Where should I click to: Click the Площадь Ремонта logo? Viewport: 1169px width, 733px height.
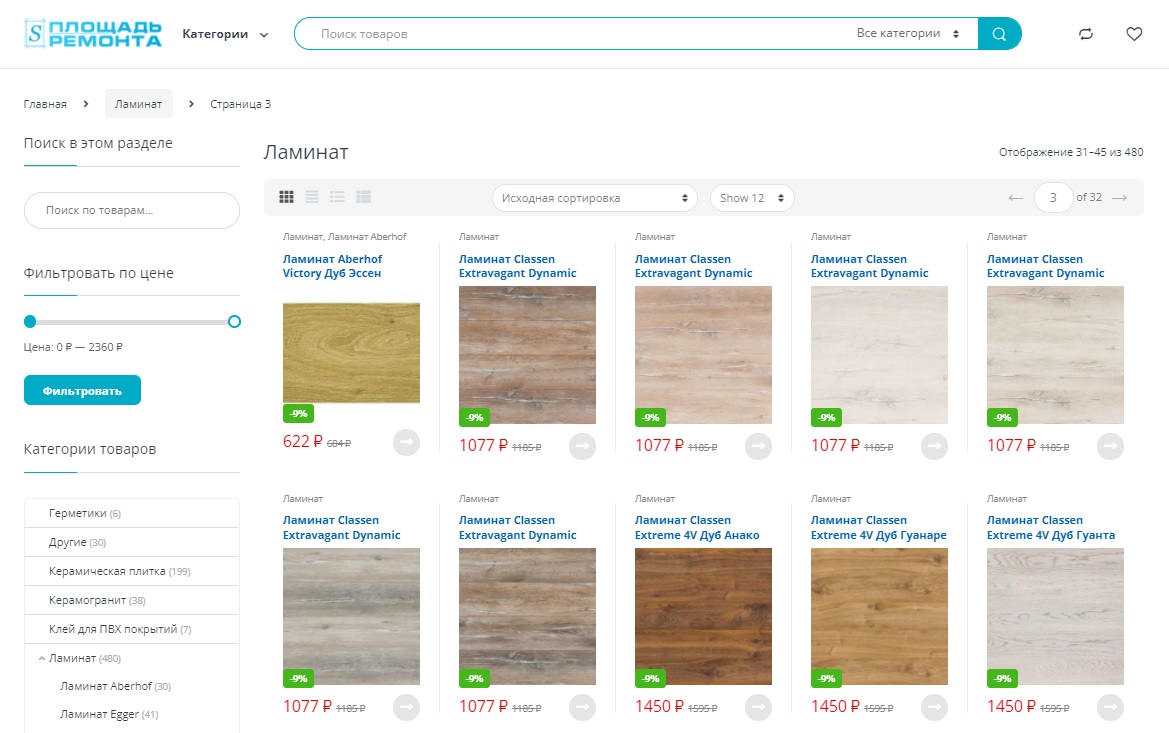click(93, 34)
